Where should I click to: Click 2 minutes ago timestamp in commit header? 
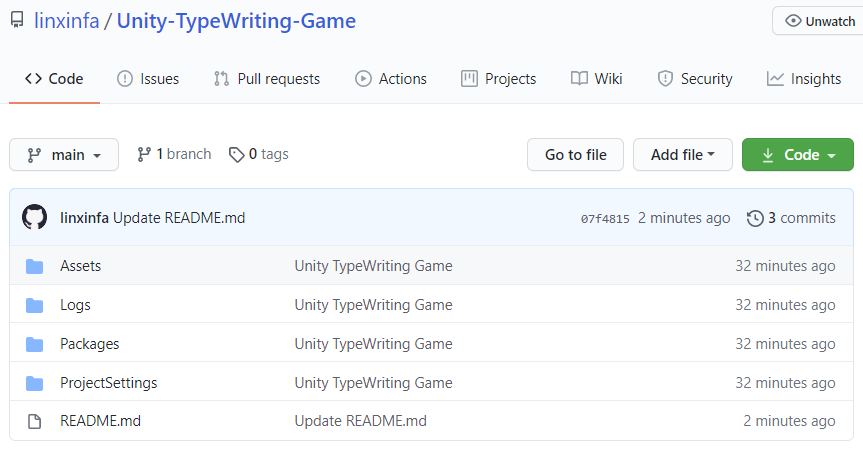[684, 218]
